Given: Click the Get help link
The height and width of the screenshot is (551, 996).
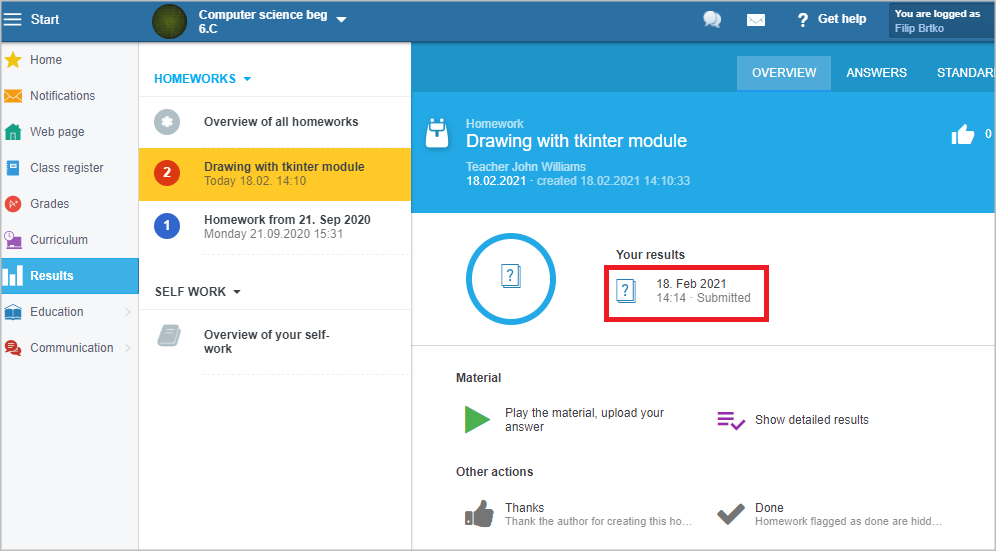Looking at the screenshot, I should click(842, 19).
